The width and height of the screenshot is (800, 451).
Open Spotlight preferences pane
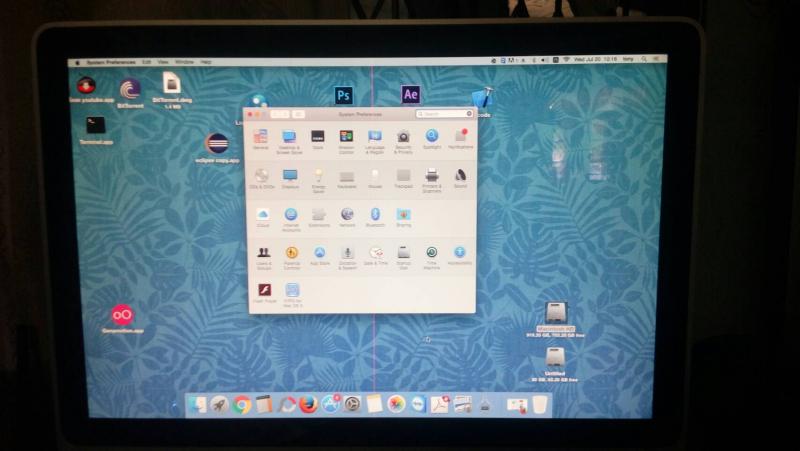[432, 139]
